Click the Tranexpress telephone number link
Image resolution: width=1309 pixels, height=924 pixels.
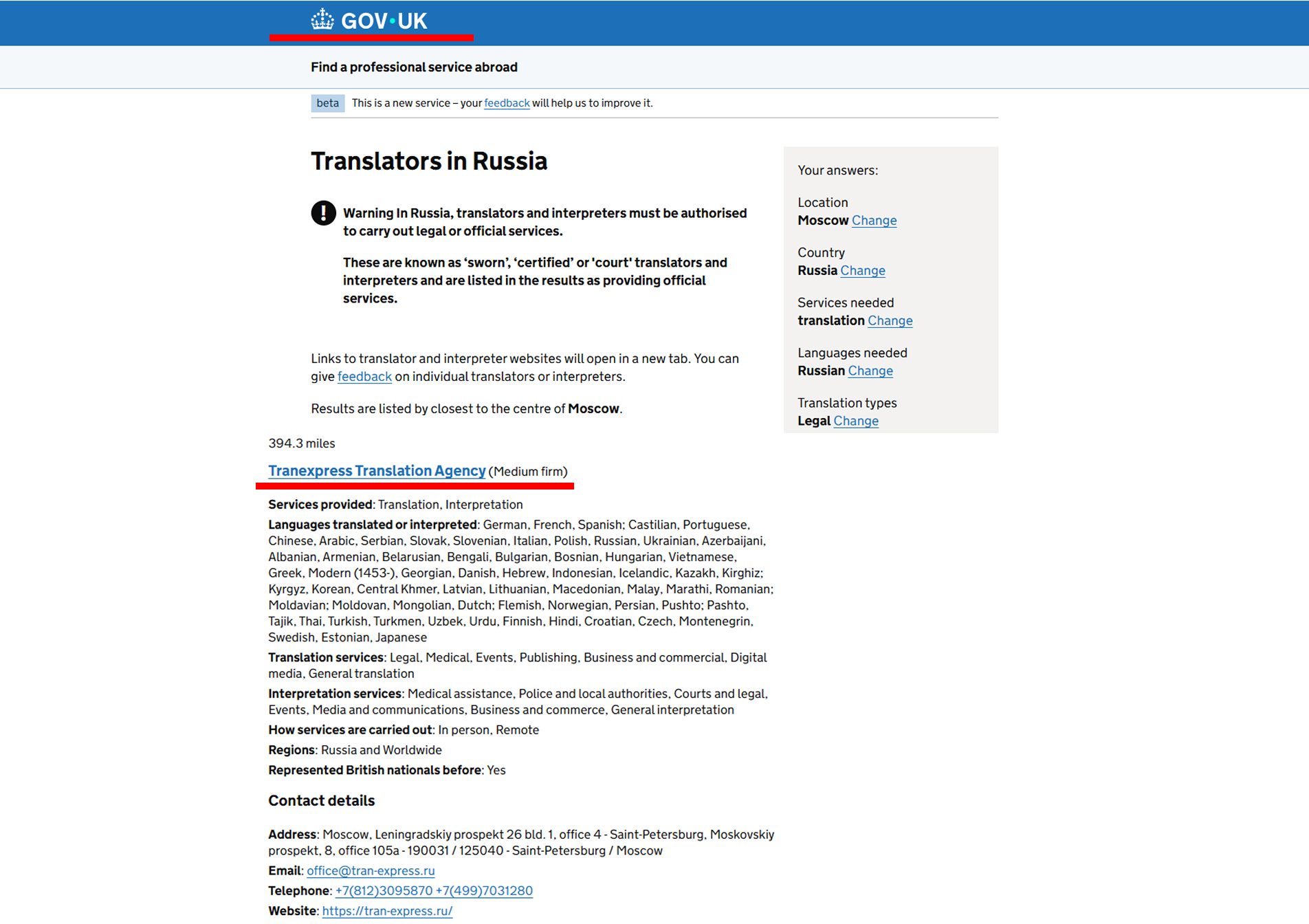(x=434, y=891)
